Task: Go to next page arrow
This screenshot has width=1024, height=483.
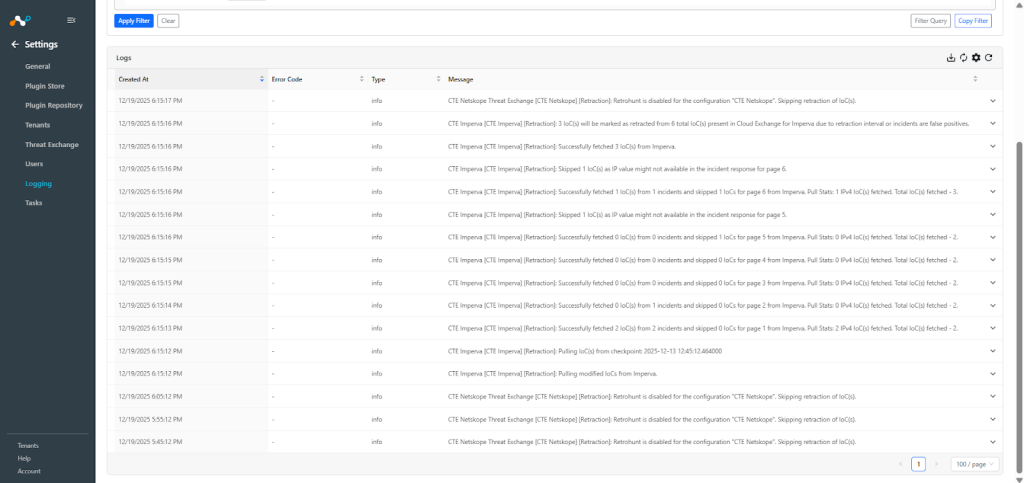Action: [936, 464]
